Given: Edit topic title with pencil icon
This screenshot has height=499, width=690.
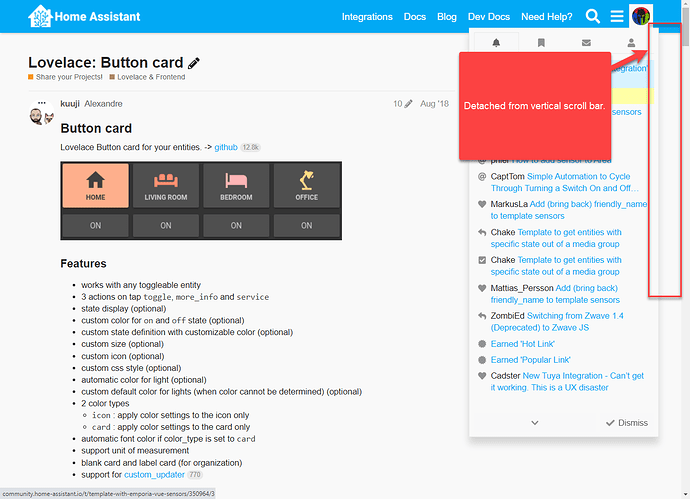Looking at the screenshot, I should coord(194,63).
